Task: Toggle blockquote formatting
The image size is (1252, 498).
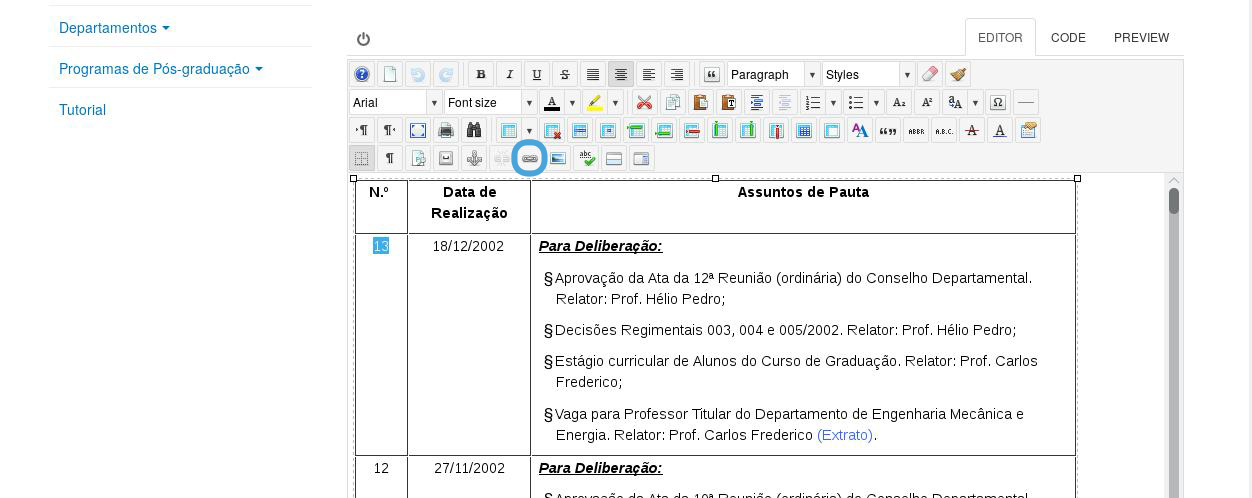Action: [712, 74]
